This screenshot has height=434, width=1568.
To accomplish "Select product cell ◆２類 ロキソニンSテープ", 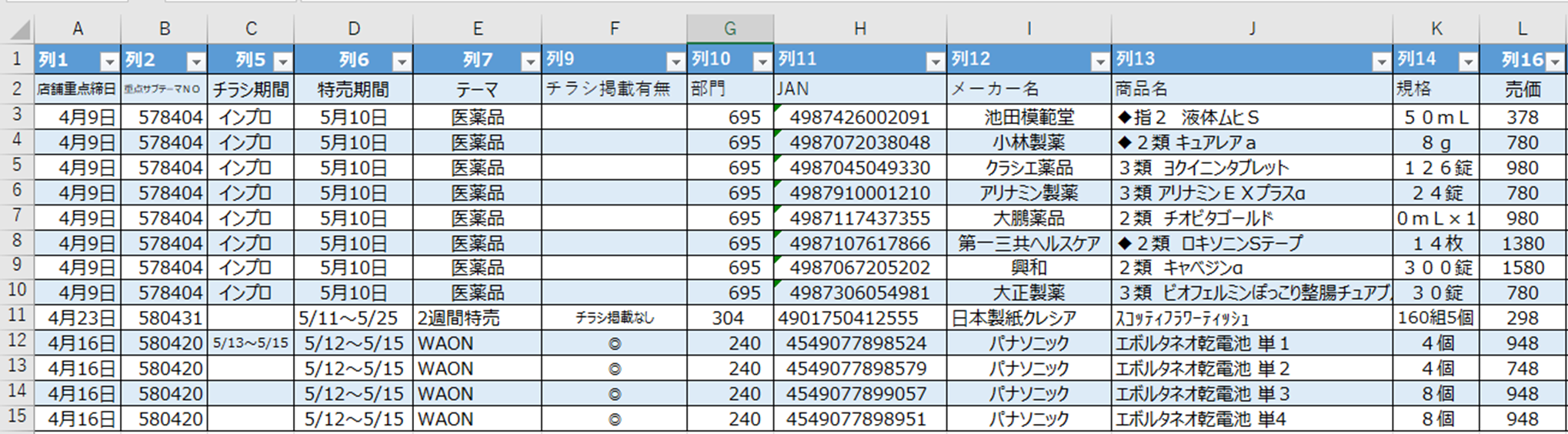I will (1252, 243).
